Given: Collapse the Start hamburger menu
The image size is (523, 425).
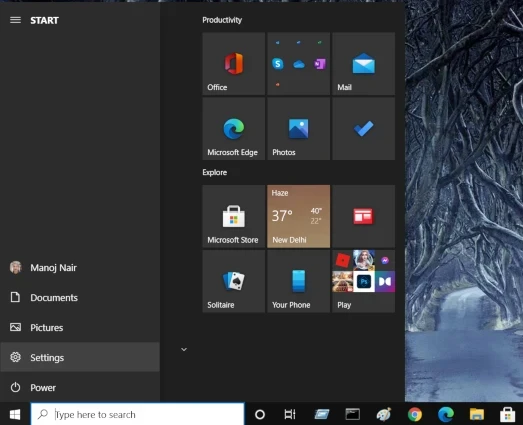Looking at the screenshot, I should [x=15, y=20].
